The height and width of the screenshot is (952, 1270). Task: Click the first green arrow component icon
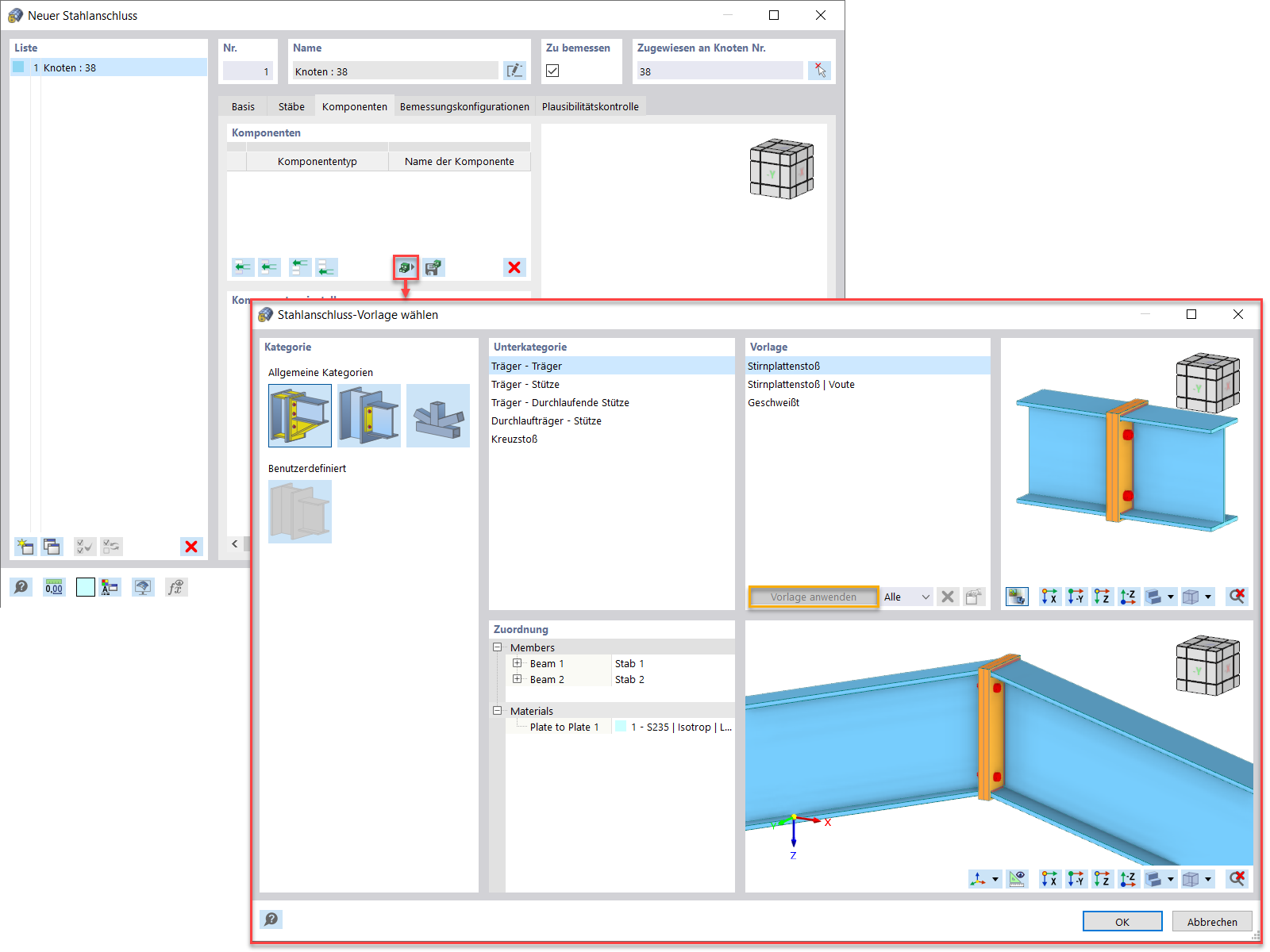click(x=243, y=267)
